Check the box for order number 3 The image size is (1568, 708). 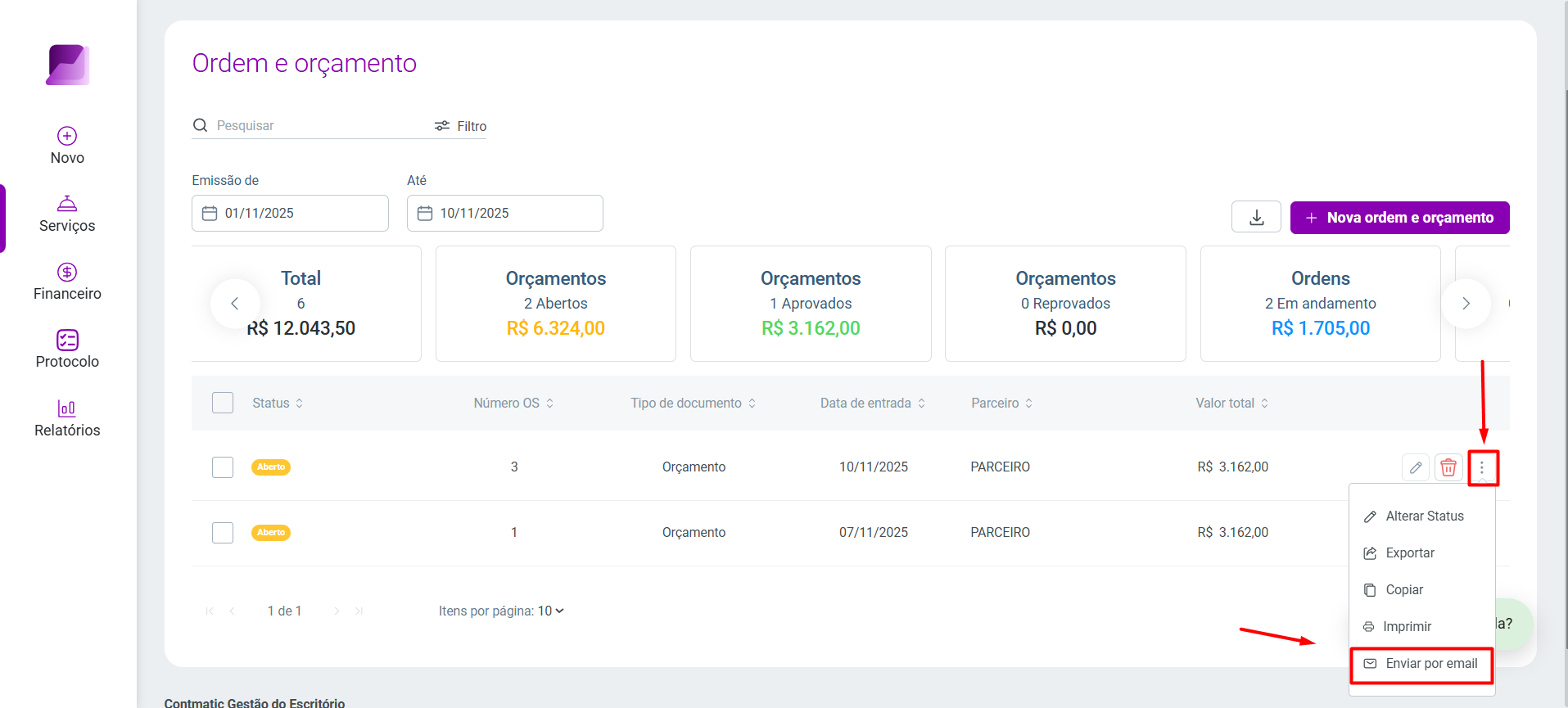tap(223, 467)
